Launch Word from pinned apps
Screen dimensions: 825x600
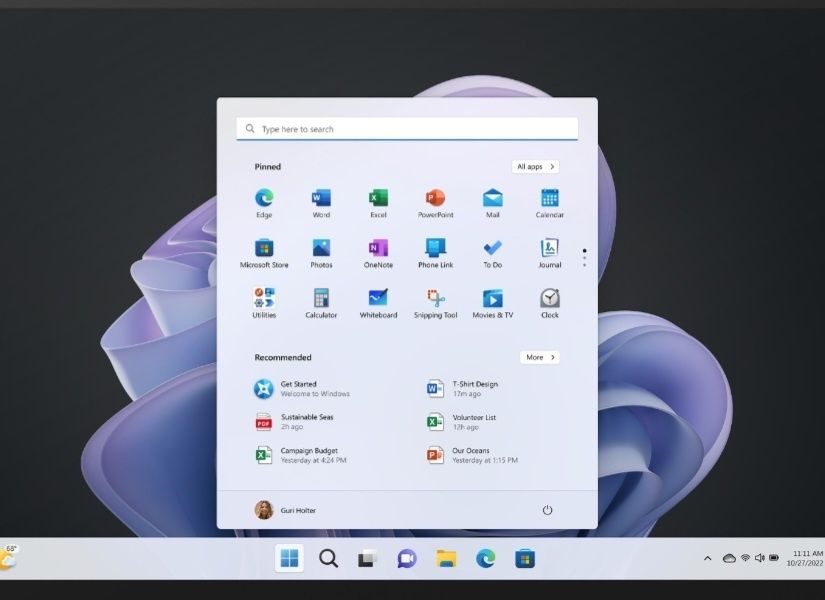tap(321, 203)
